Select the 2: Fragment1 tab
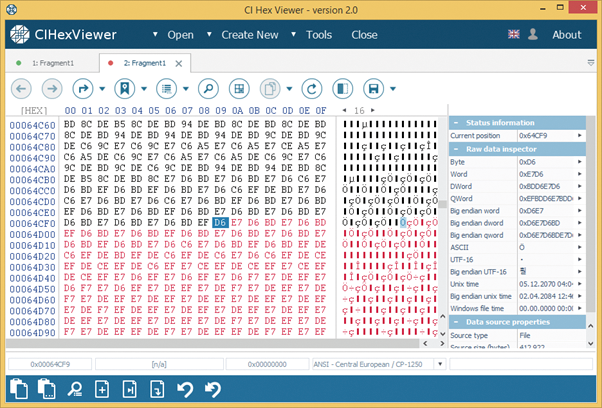This screenshot has height=408, width=602. (144, 63)
